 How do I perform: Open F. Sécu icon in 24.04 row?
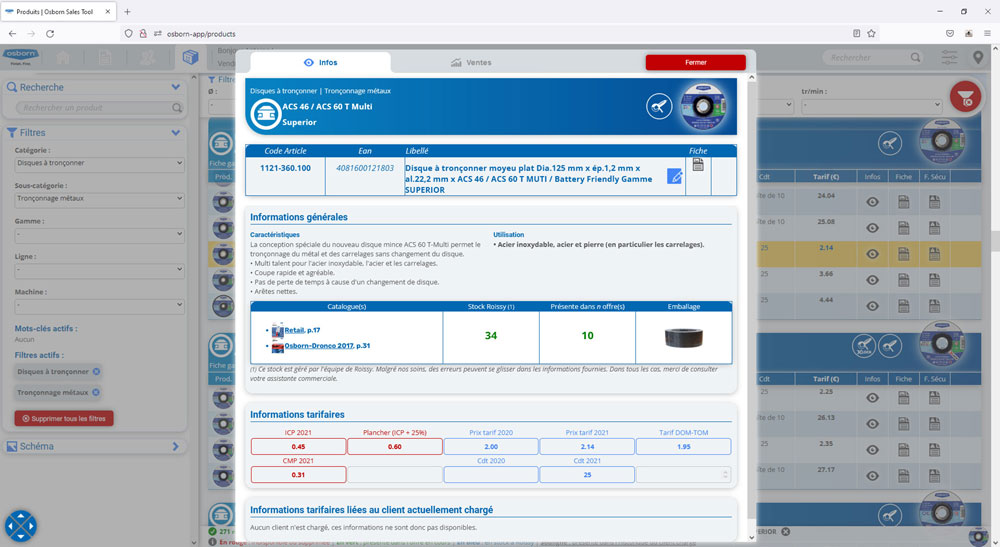click(934, 202)
